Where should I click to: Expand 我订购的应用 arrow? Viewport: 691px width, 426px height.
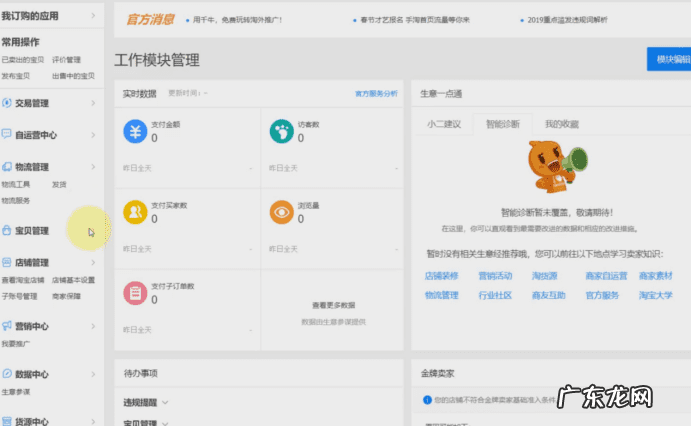tap(93, 16)
